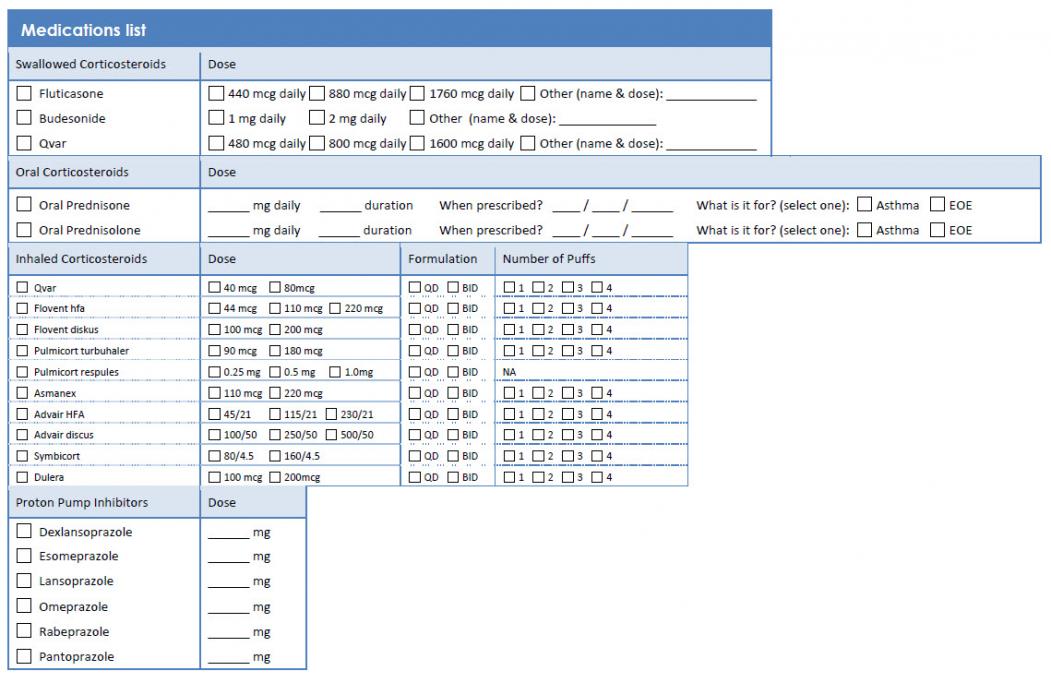
Task: Check the Flovent diskus checkbox
Action: tap(22, 330)
